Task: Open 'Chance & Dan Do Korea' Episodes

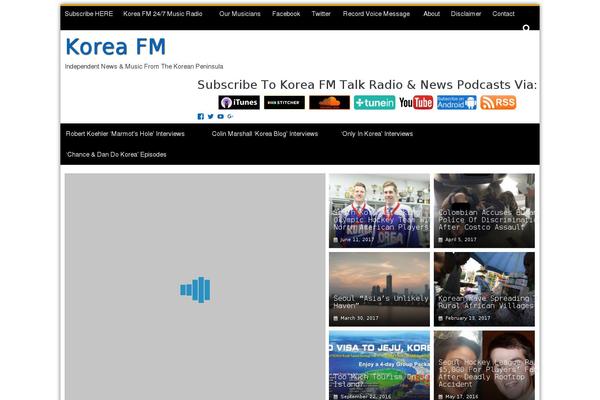Action: (116, 155)
